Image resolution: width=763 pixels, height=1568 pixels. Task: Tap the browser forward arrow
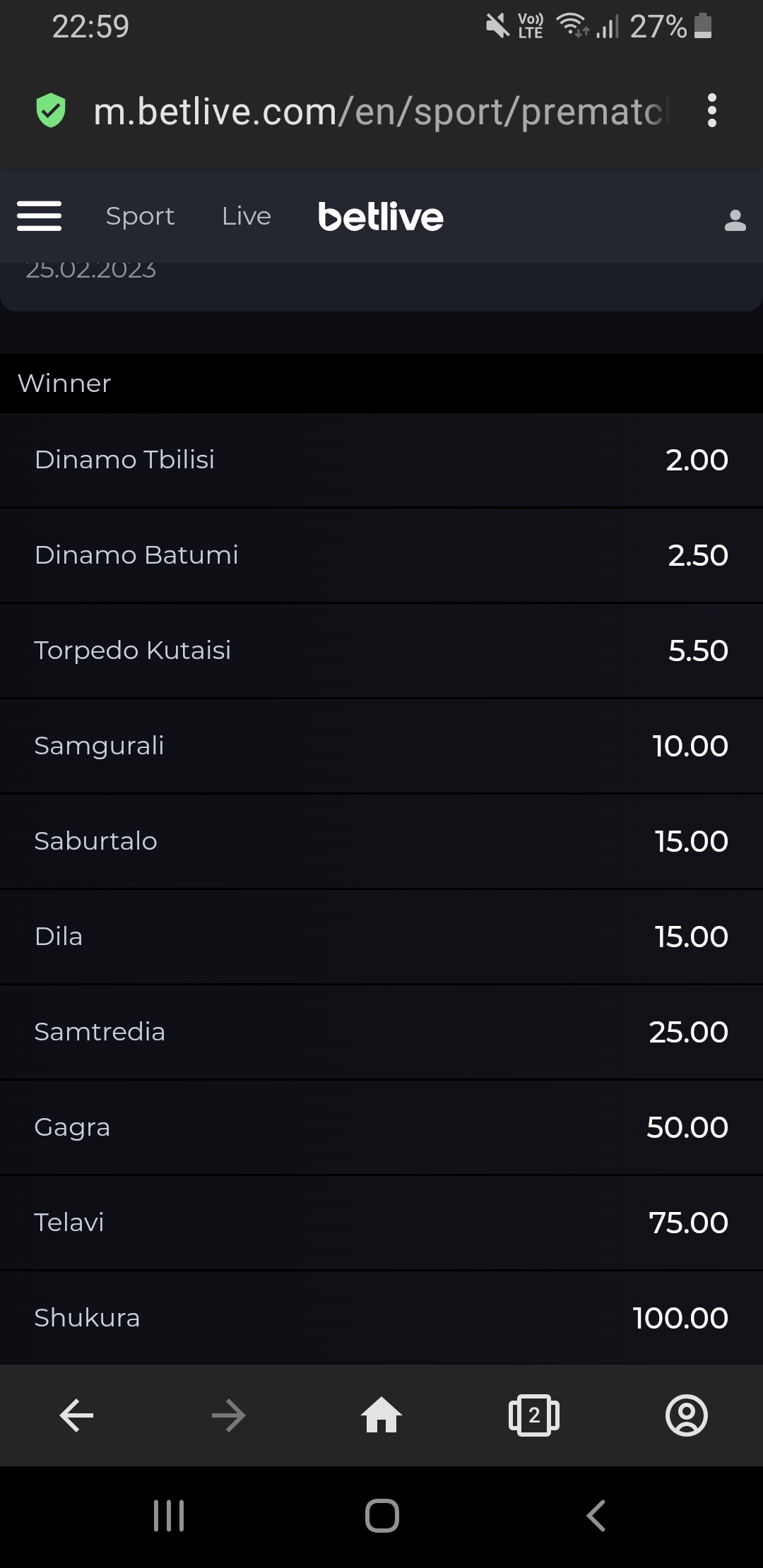pos(229,1415)
